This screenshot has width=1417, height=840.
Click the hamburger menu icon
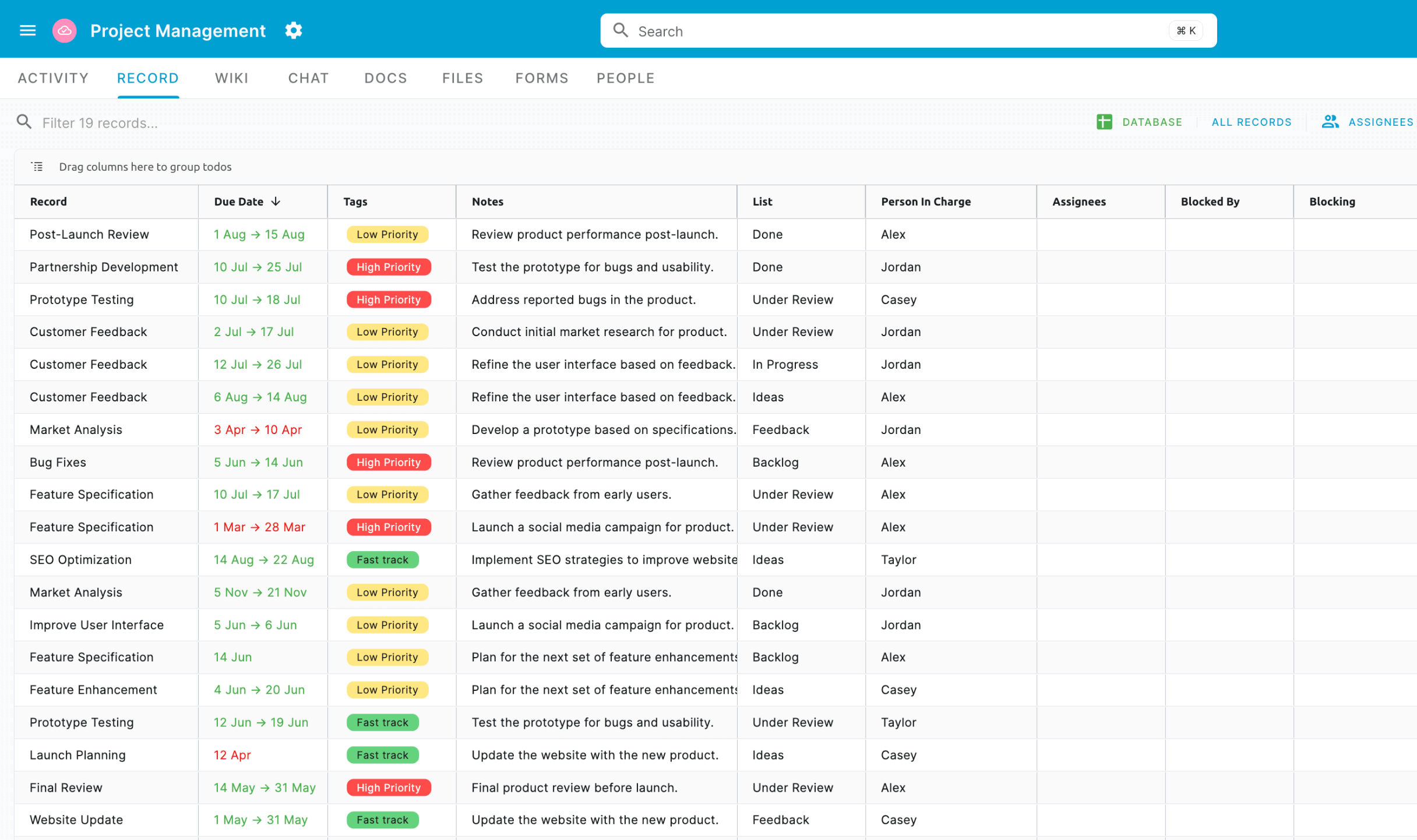coord(28,30)
